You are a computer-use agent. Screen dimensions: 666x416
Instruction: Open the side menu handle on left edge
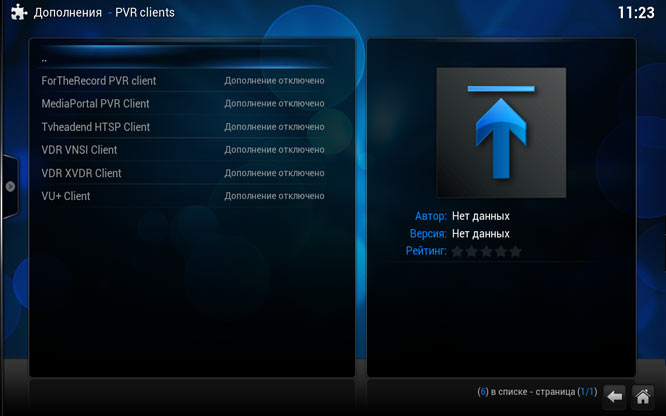click(9, 186)
